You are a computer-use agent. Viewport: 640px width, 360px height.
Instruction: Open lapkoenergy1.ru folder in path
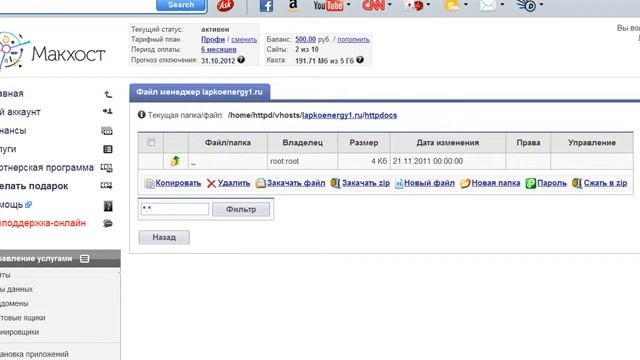pyautogui.click(x=332, y=115)
